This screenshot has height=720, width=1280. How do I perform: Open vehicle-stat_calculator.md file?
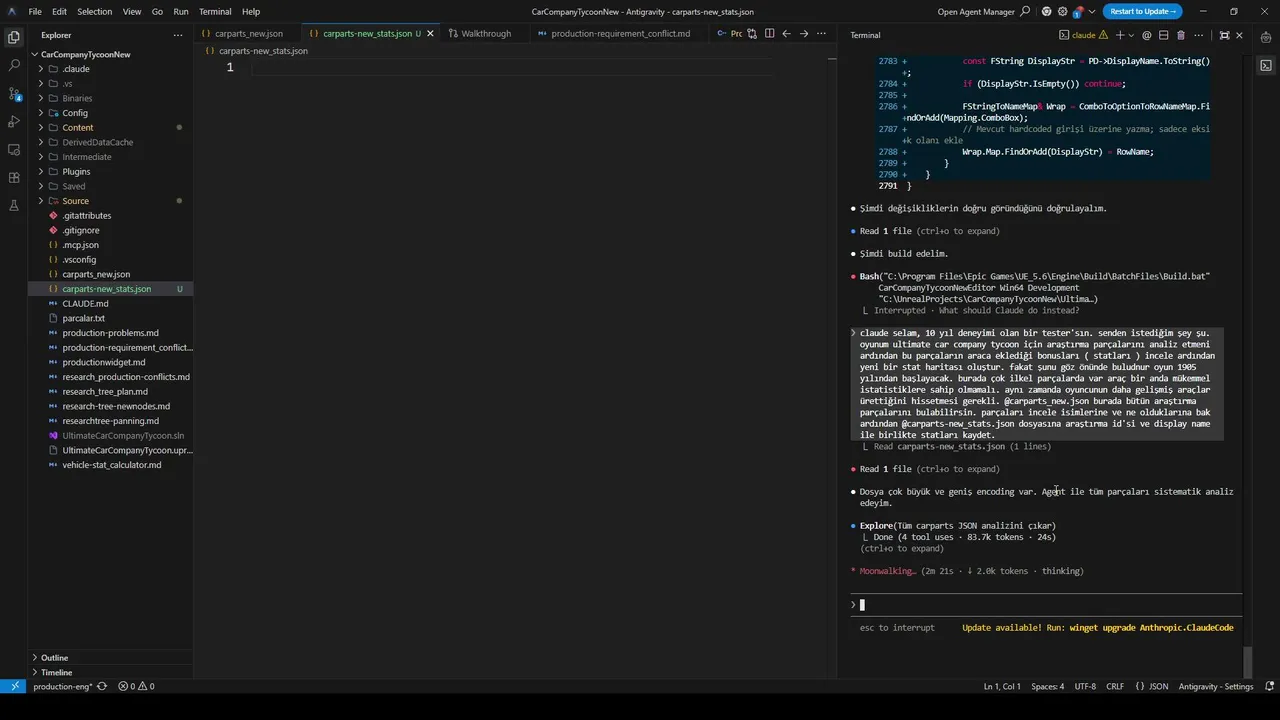111,465
